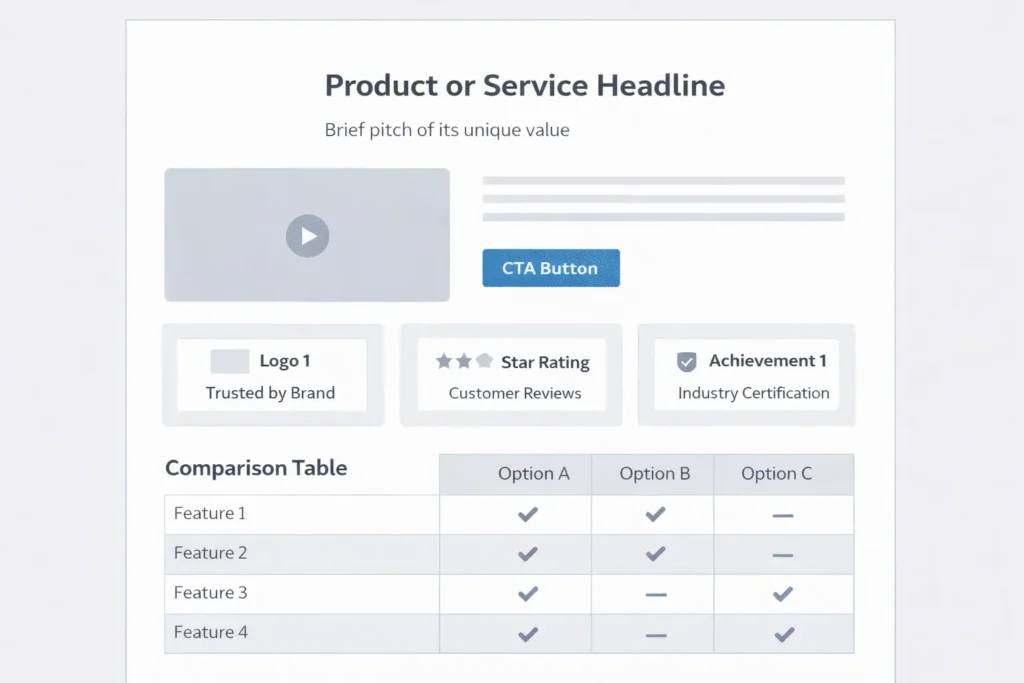
Task: Toggle the Option C dash for Feature 1
Action: (x=783, y=513)
